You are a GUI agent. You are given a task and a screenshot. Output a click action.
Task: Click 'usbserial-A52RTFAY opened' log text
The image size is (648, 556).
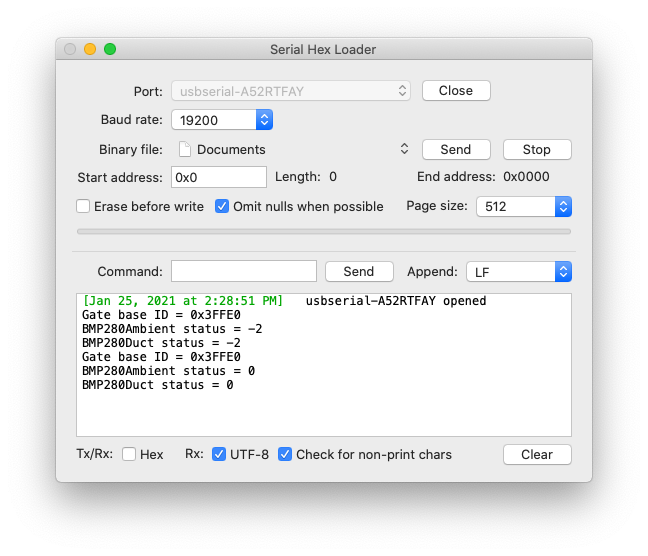(x=396, y=301)
